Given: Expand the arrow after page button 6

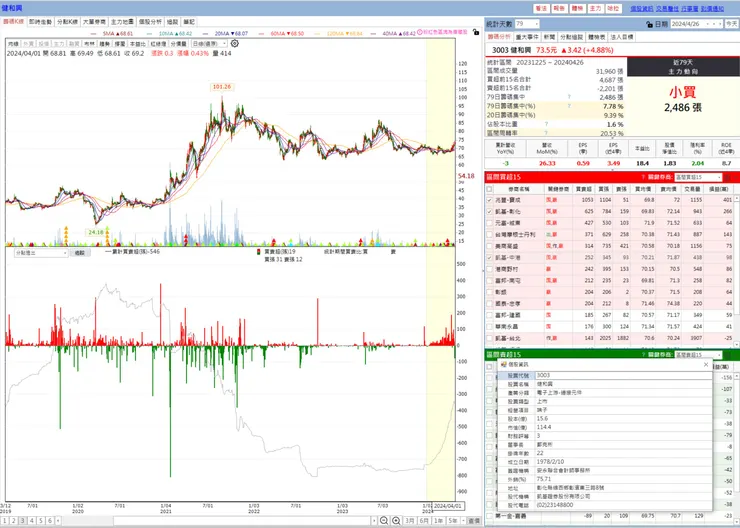Looking at the screenshot, I should coord(58,520).
